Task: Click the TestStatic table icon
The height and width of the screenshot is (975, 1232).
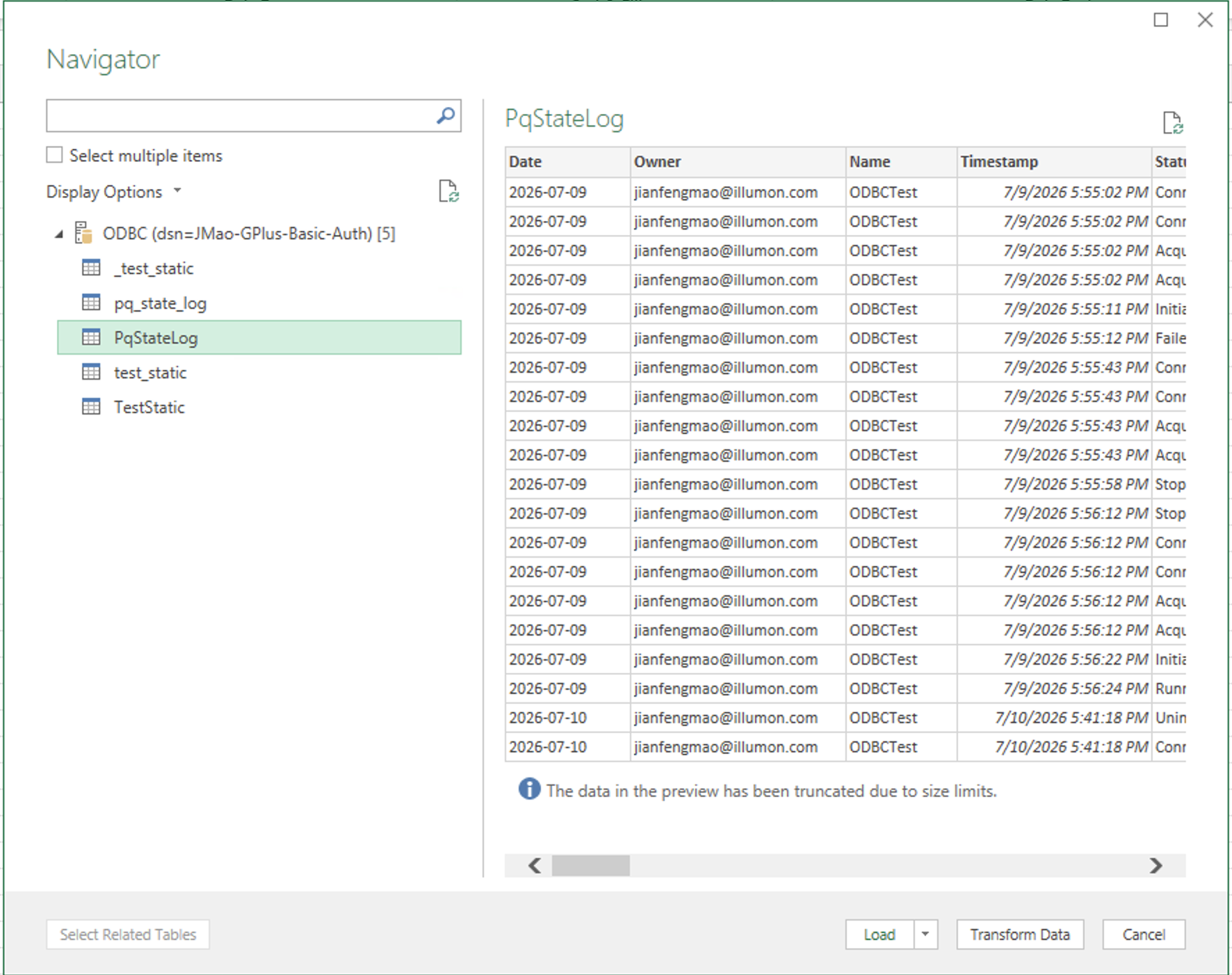Action: [91, 407]
